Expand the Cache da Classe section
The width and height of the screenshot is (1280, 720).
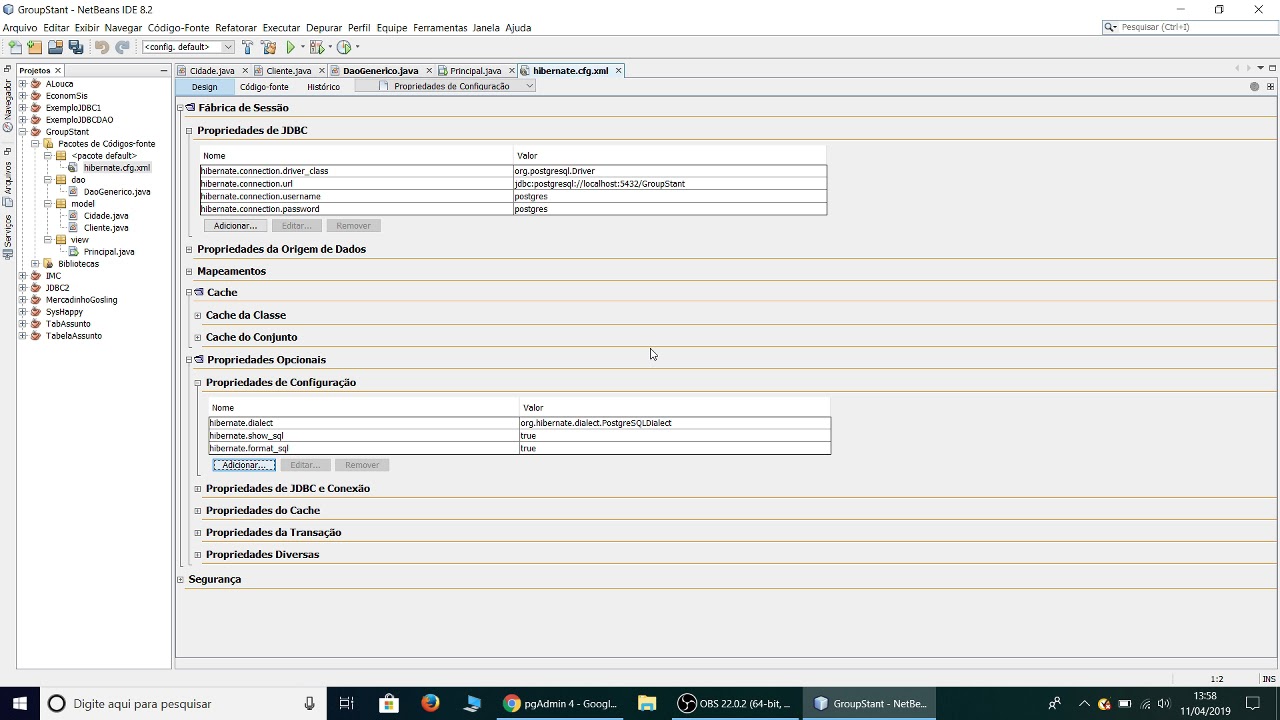click(x=198, y=315)
